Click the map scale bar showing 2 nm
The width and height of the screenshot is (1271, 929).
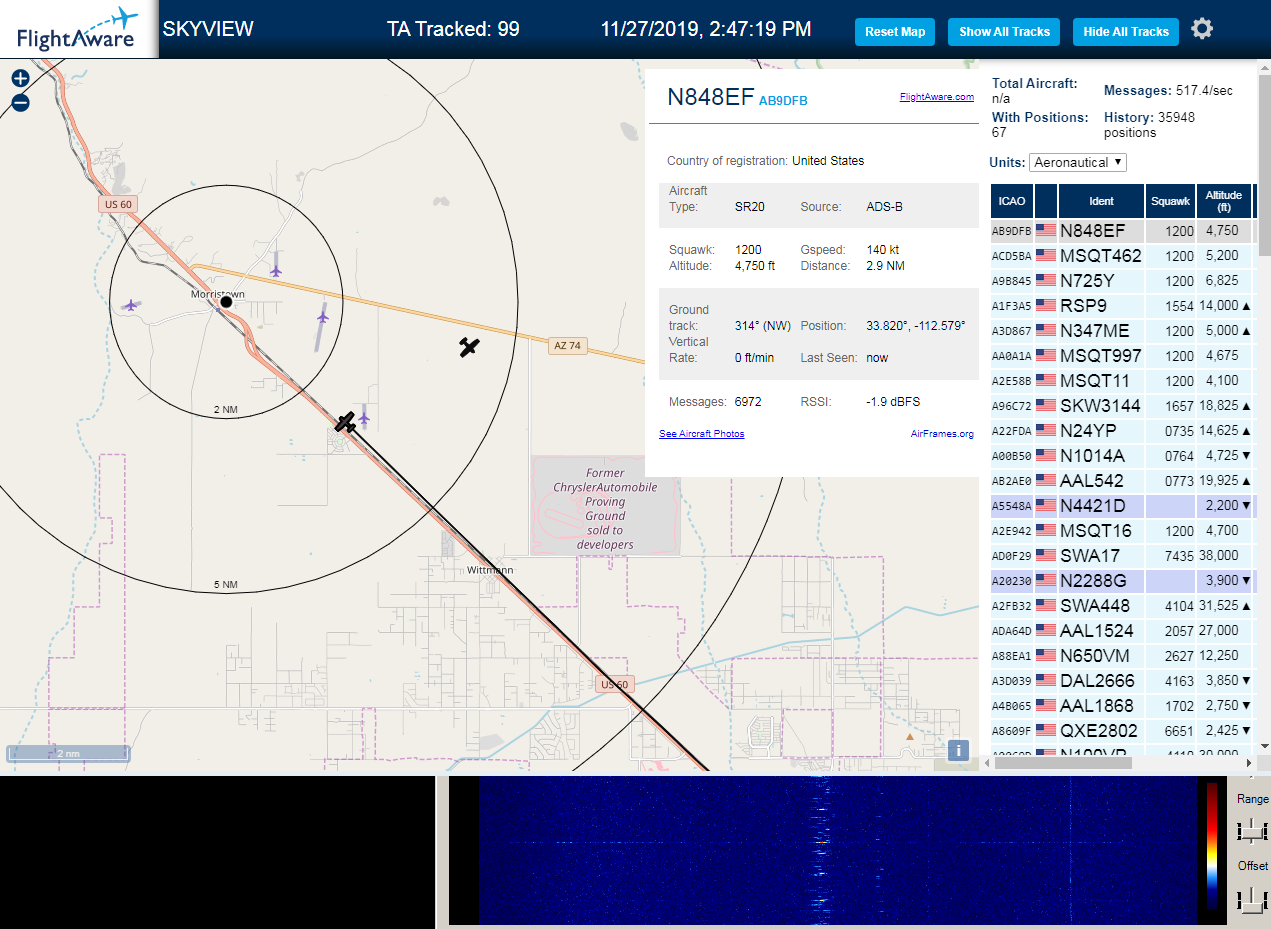click(67, 753)
